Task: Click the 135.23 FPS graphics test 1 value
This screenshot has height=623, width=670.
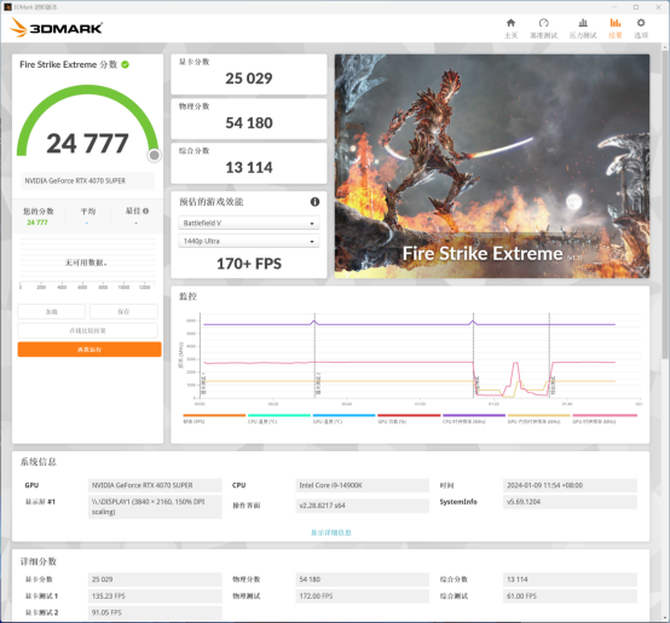Action: 155,596
